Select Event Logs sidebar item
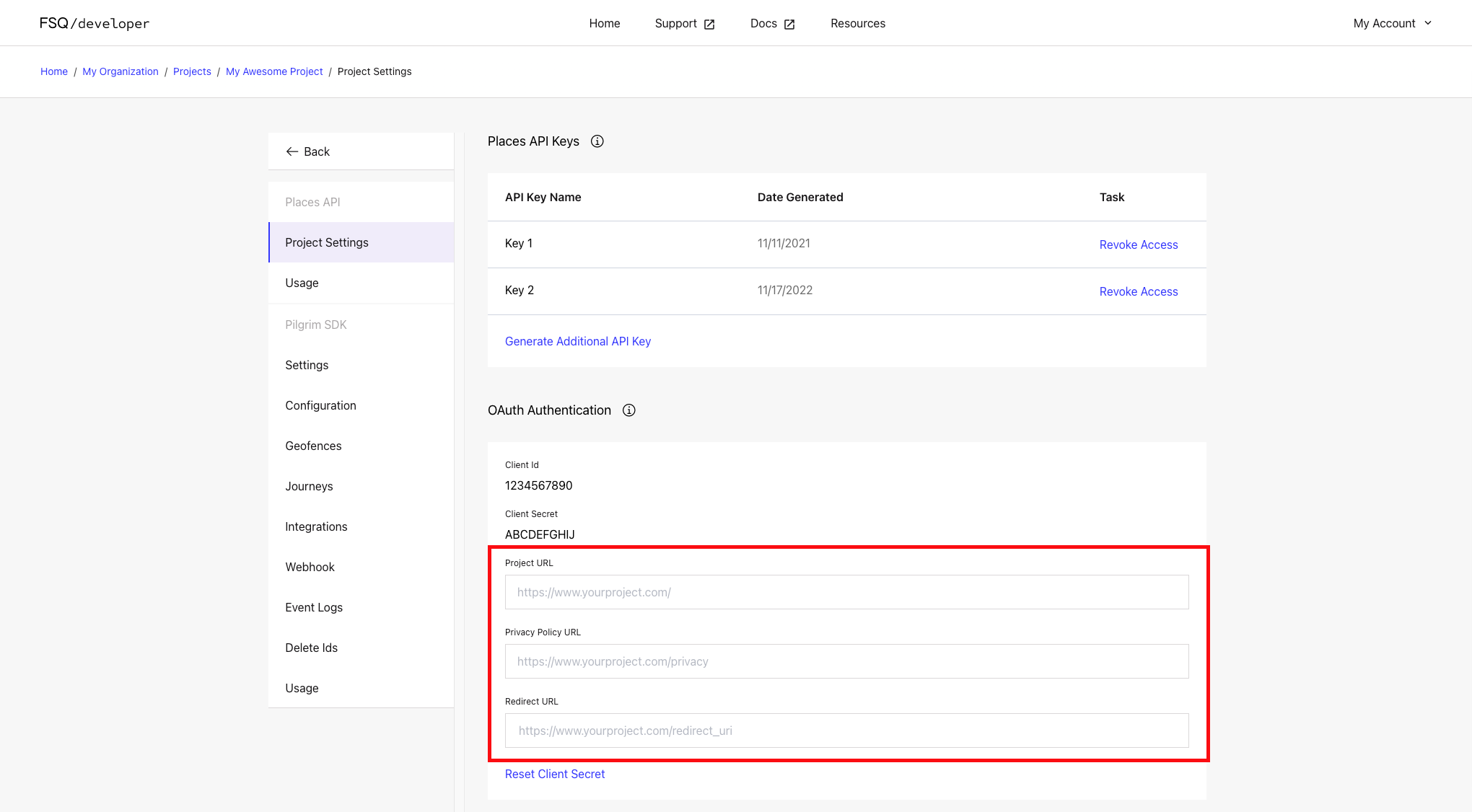 point(313,607)
